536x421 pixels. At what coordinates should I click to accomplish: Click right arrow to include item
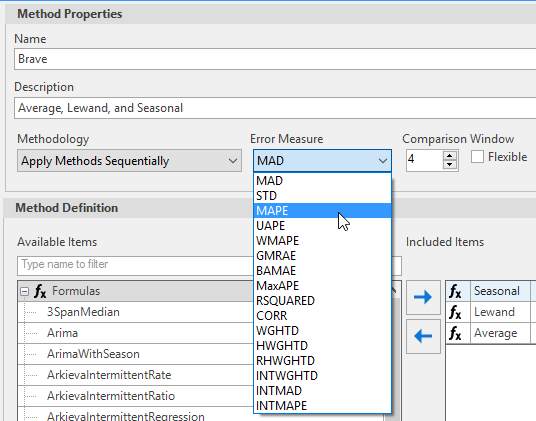tap(423, 297)
